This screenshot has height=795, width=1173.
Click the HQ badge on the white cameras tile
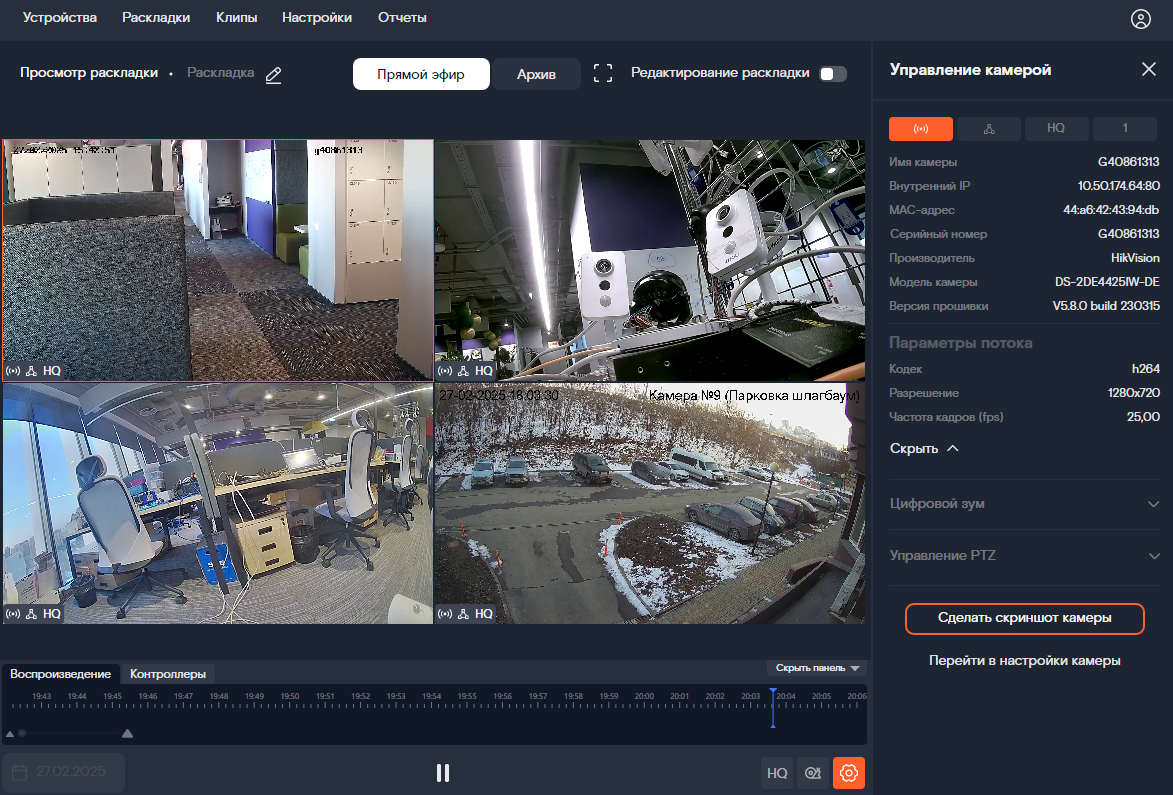tap(484, 371)
